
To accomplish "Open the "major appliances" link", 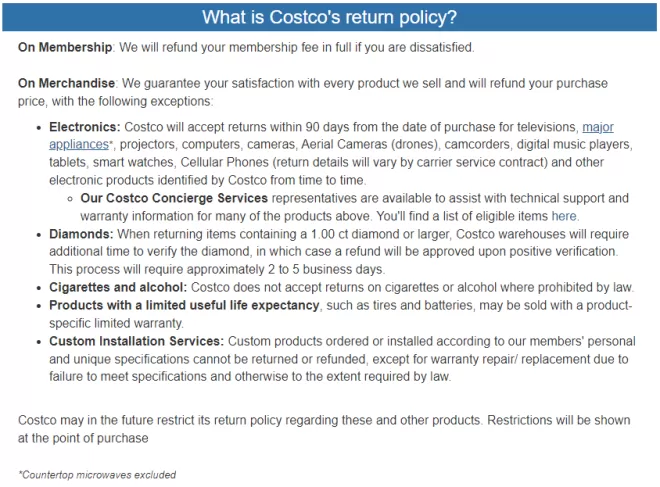I will click(x=597, y=127).
